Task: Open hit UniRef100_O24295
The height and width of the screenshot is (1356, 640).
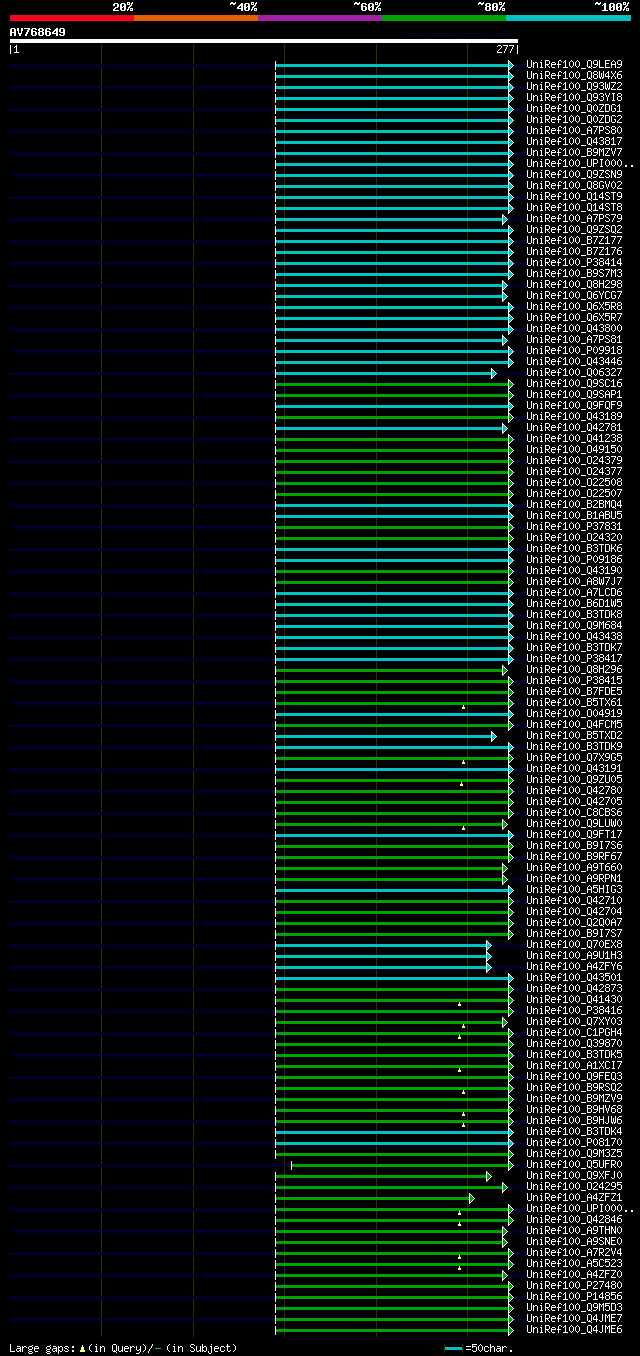Action: (574, 1187)
